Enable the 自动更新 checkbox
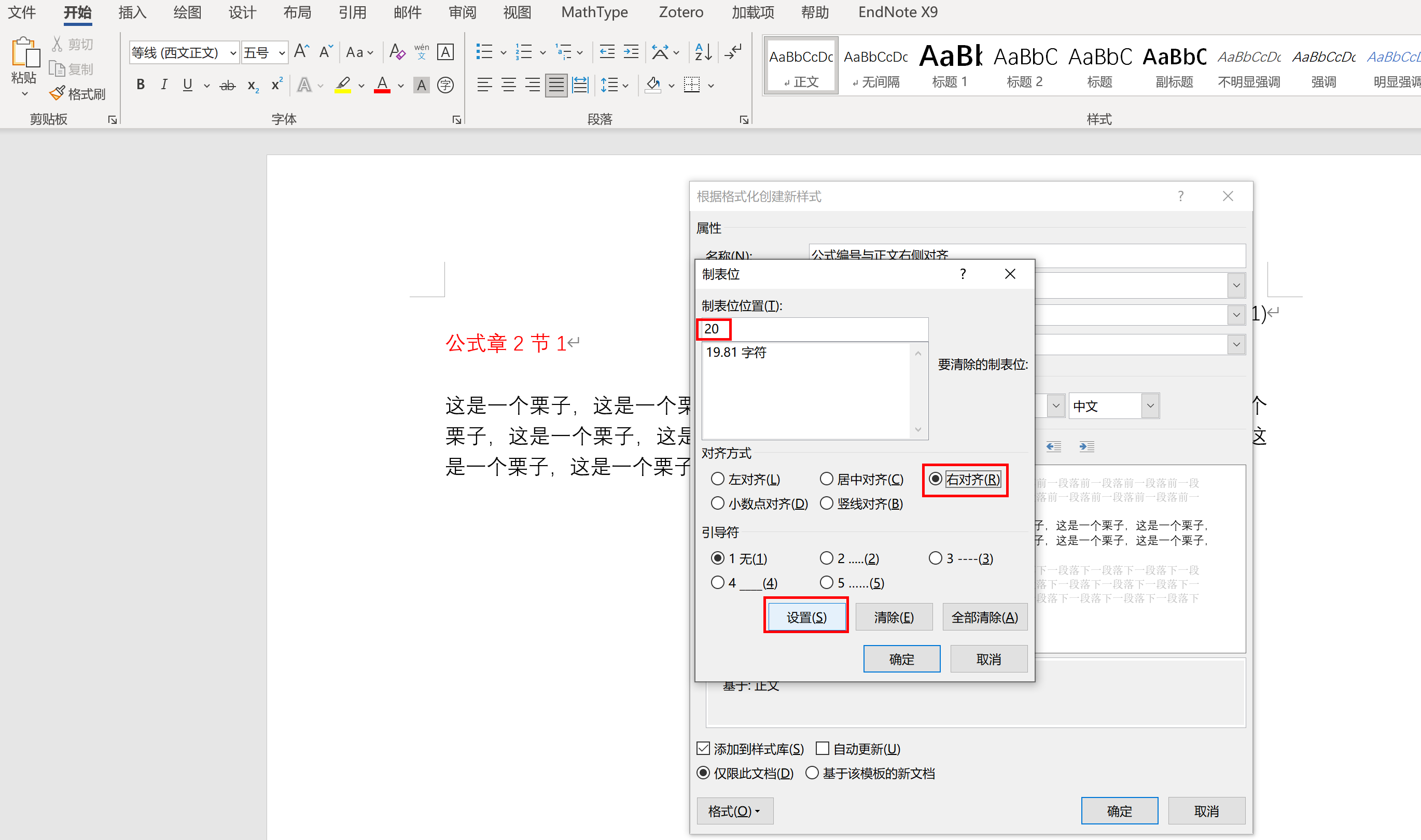The height and width of the screenshot is (840, 1421). coord(822,748)
